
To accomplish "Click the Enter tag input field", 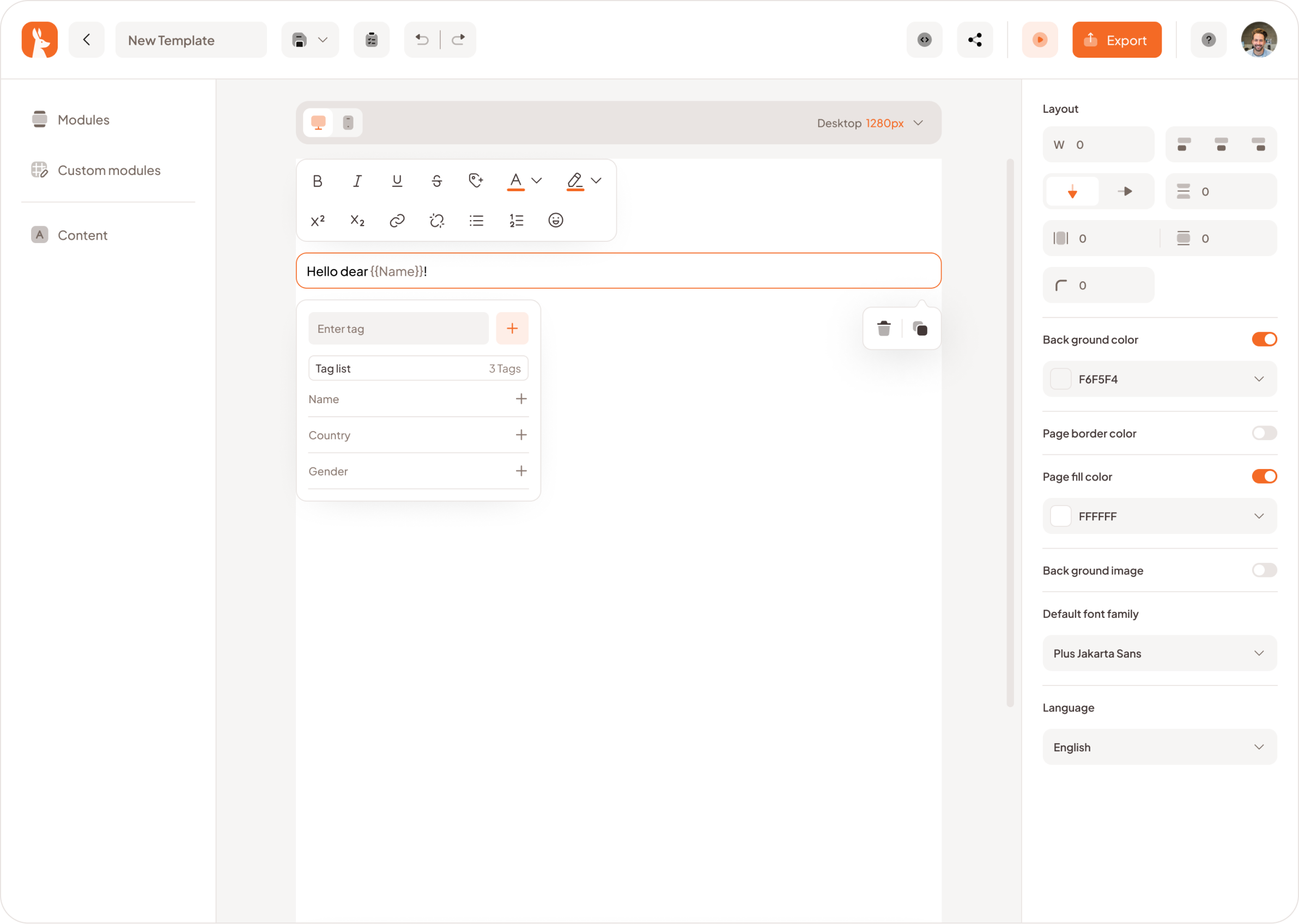I will click(398, 329).
